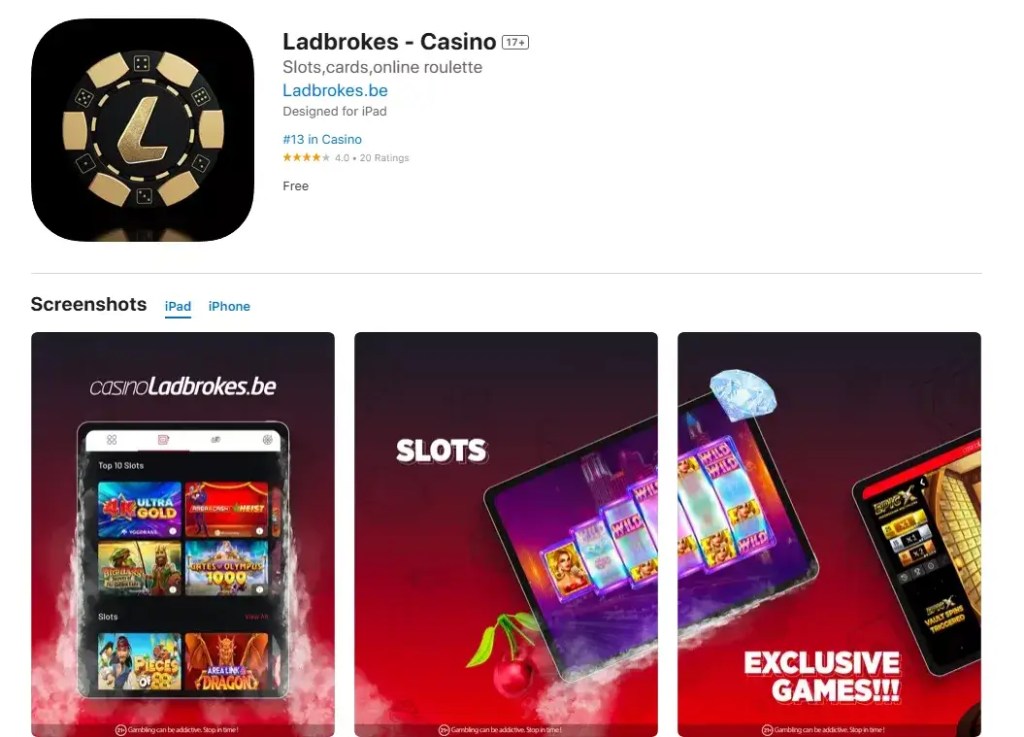Click the Screenshots section heading

[x=89, y=304]
